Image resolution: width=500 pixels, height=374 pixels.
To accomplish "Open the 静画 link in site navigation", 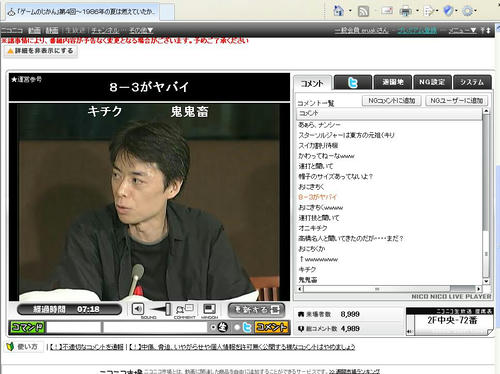I will pos(52,30).
